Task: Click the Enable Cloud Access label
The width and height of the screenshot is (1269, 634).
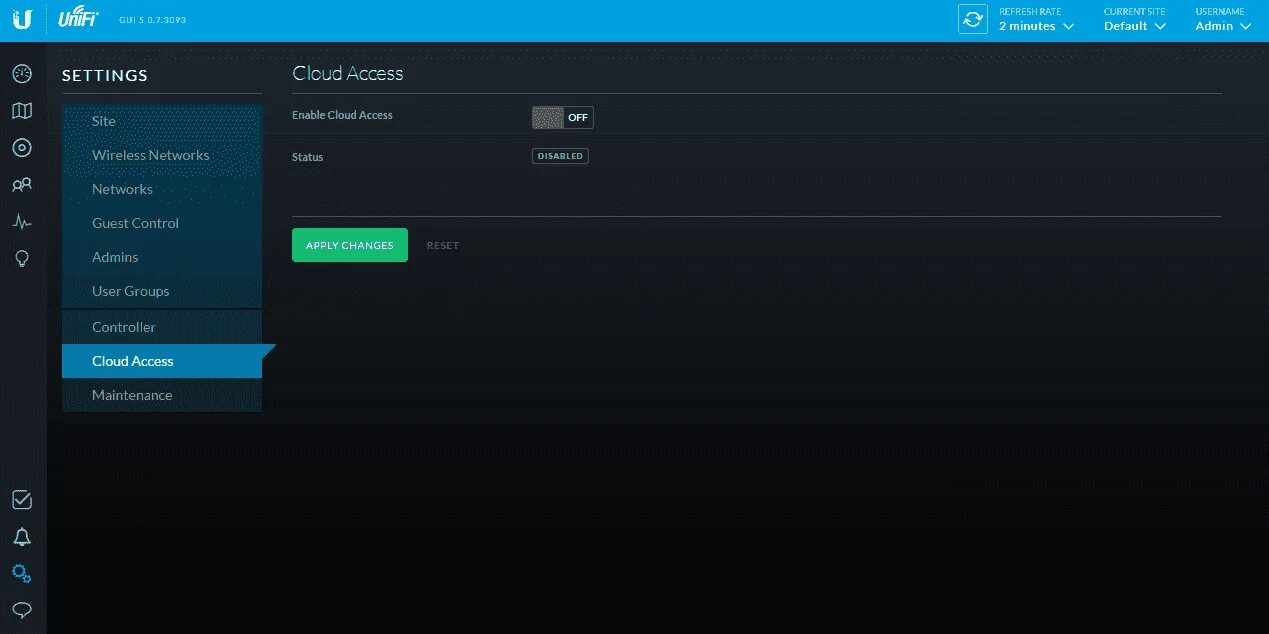Action: pos(342,115)
